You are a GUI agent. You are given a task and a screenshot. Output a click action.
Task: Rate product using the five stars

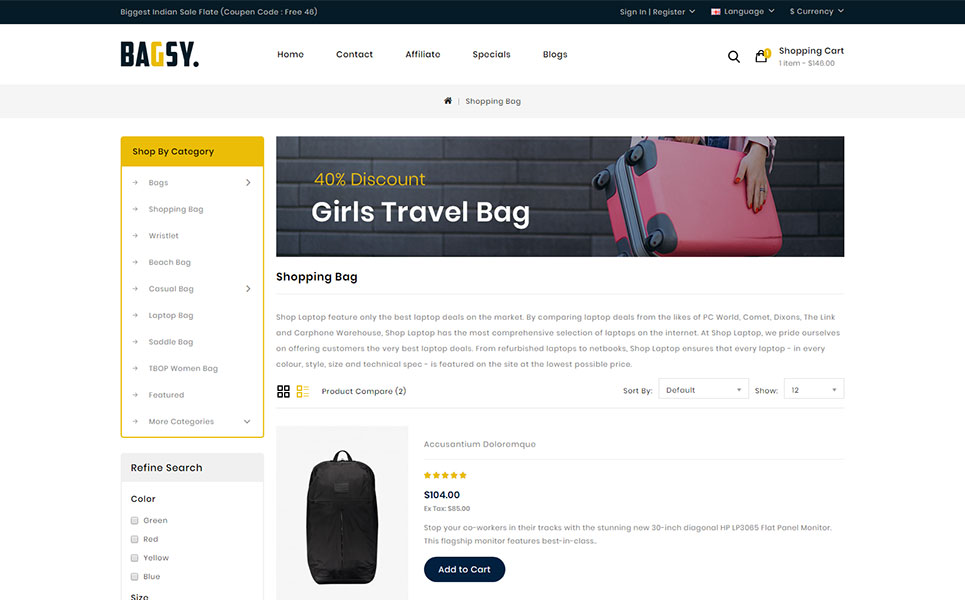click(x=445, y=475)
